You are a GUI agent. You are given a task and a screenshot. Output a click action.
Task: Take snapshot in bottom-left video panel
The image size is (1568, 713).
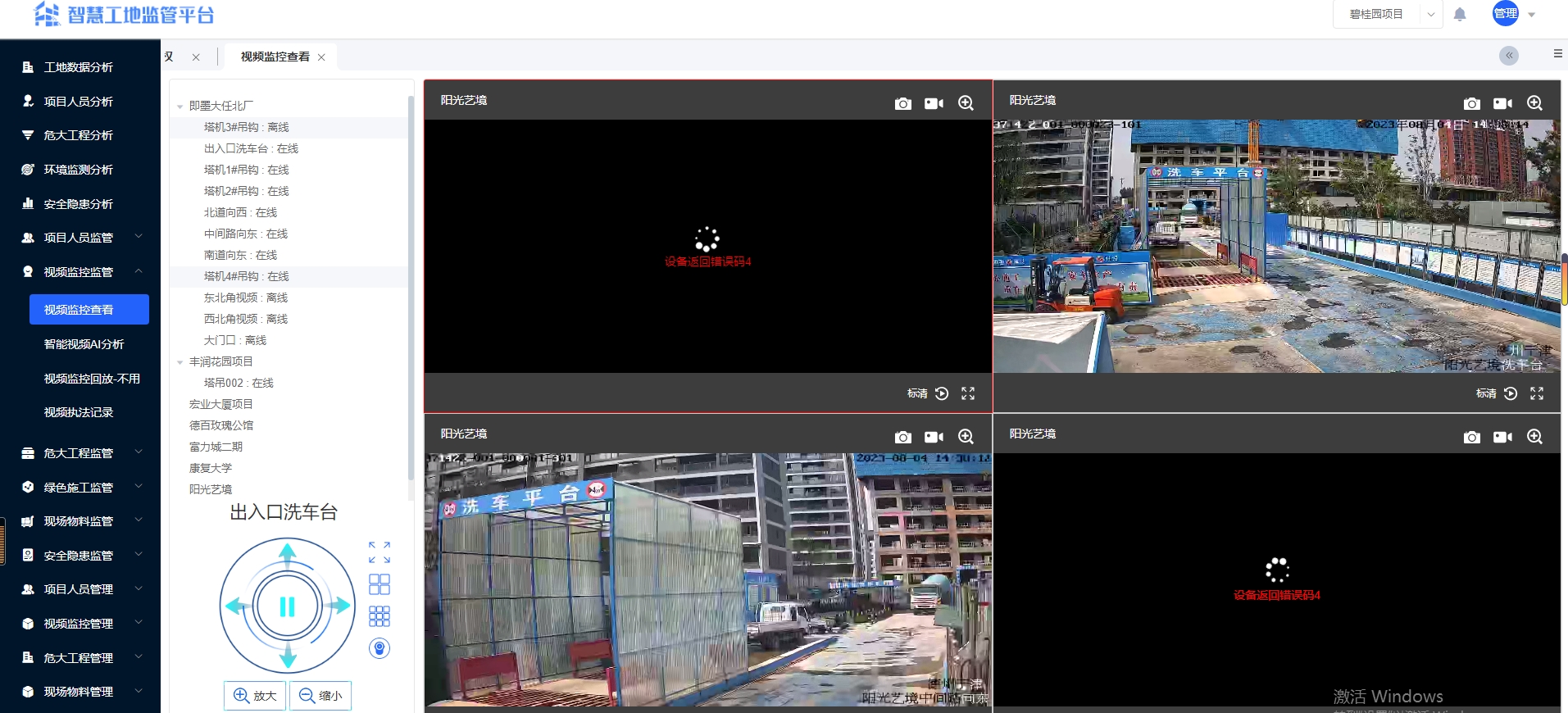(902, 437)
